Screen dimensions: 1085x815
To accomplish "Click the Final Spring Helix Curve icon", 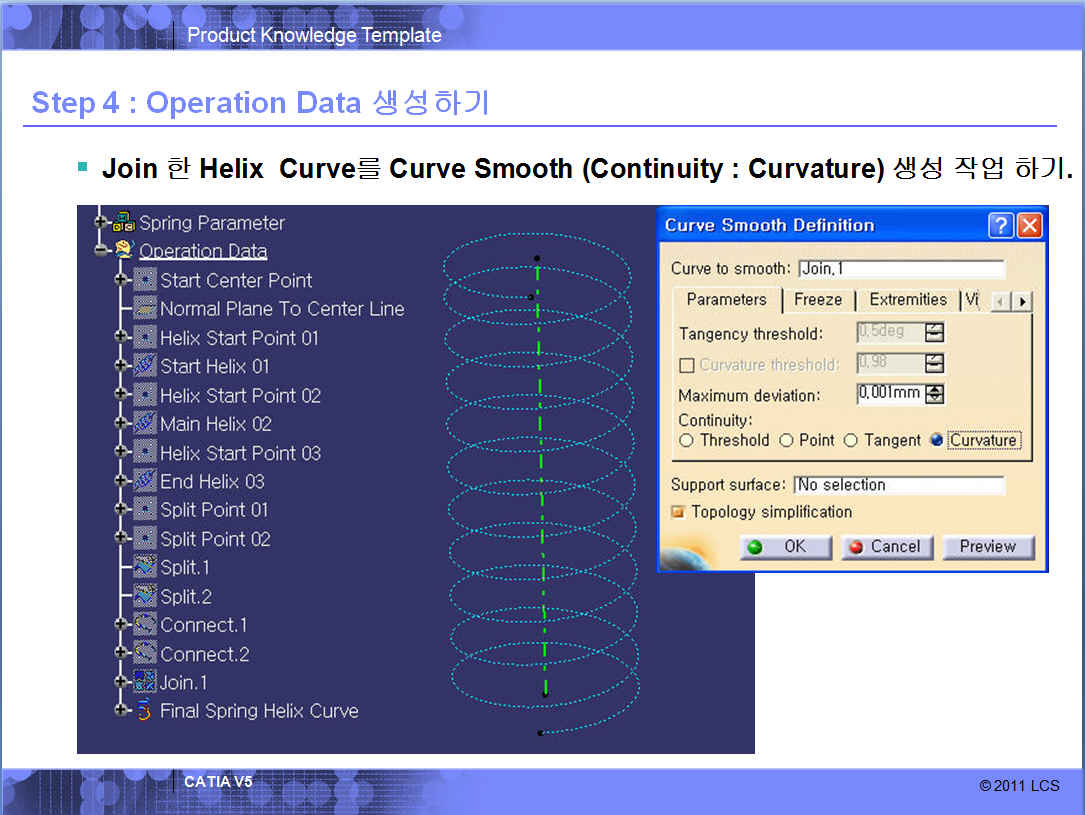I will (145, 711).
